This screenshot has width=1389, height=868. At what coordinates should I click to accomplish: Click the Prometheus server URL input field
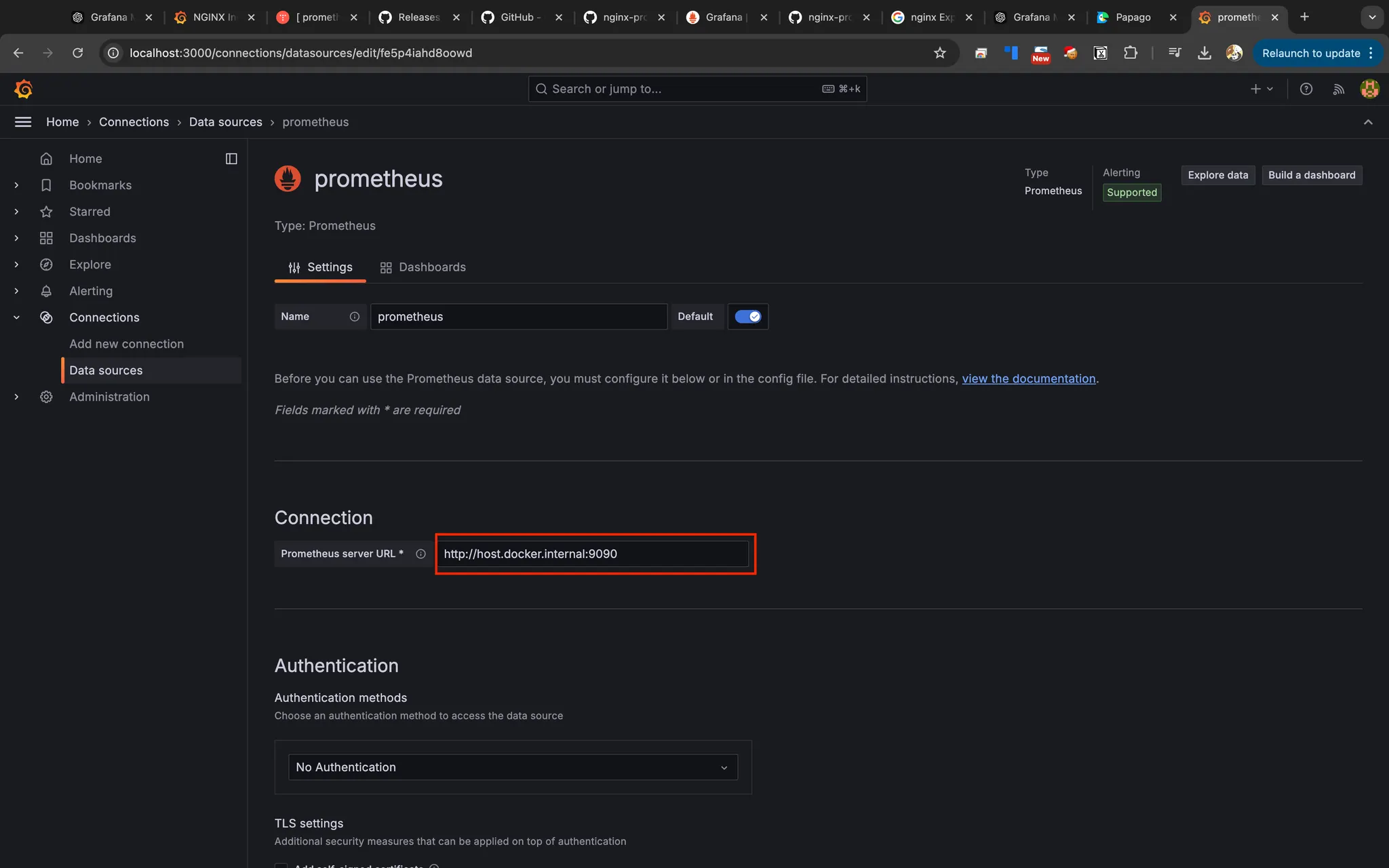click(593, 554)
